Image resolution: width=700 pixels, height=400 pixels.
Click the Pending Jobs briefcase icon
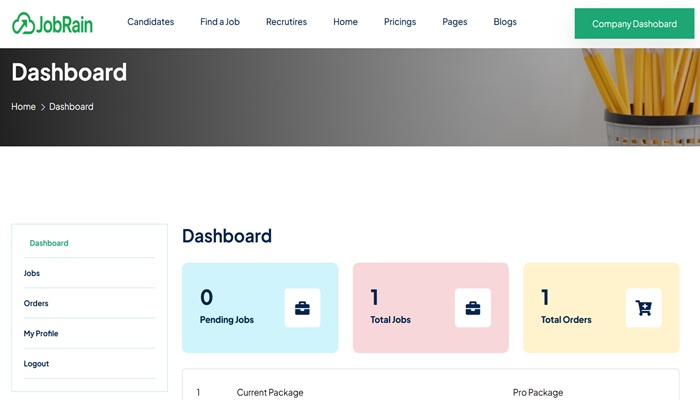click(x=302, y=308)
